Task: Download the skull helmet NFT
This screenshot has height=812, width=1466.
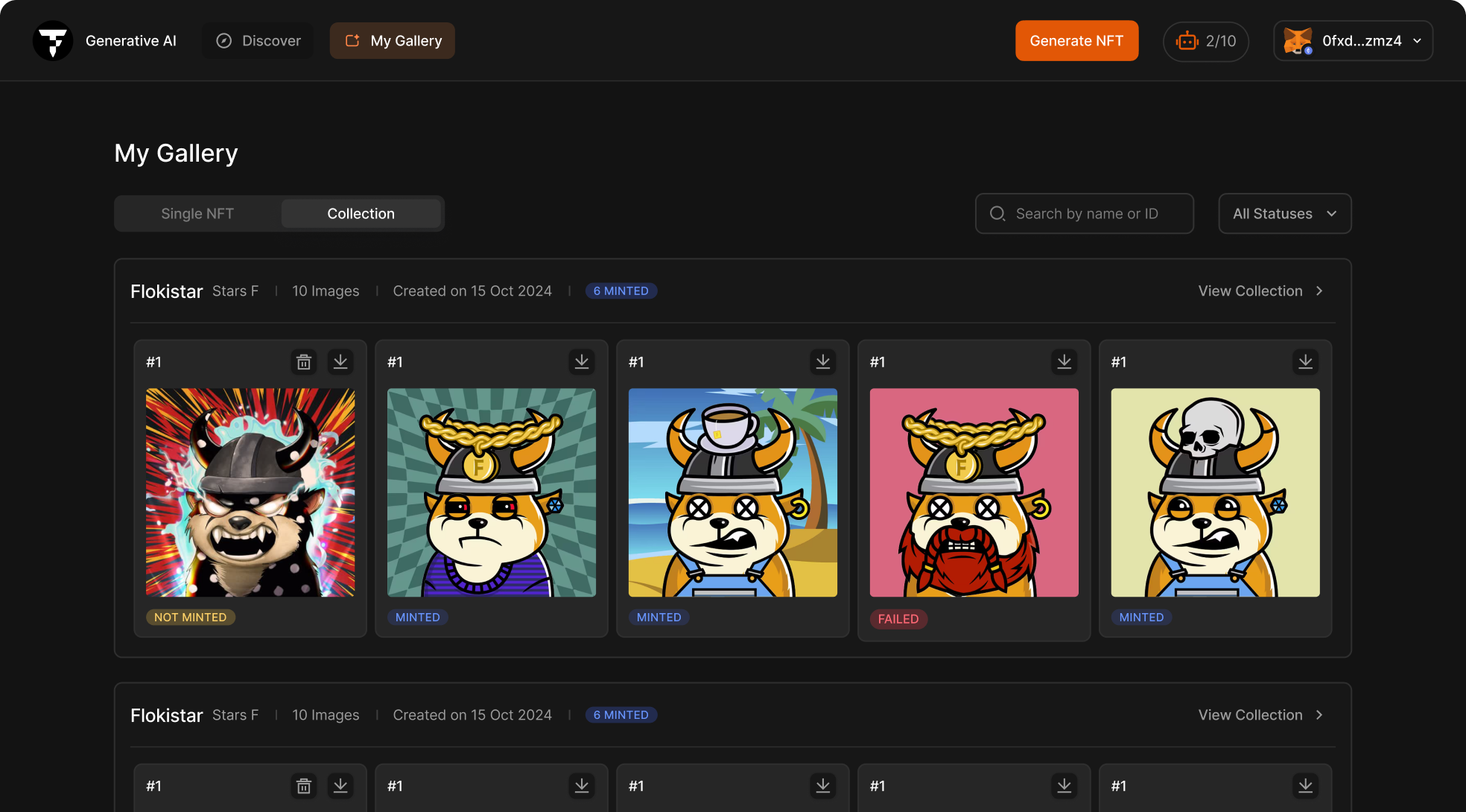Action: [1306, 362]
